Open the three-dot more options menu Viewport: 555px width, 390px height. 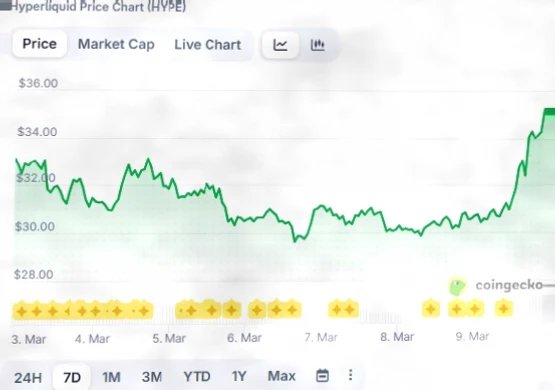click(x=350, y=375)
